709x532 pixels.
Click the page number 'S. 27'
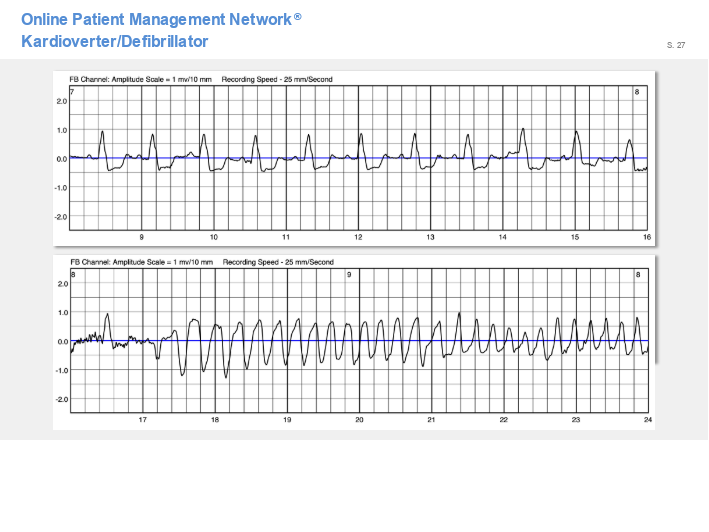[x=676, y=45]
